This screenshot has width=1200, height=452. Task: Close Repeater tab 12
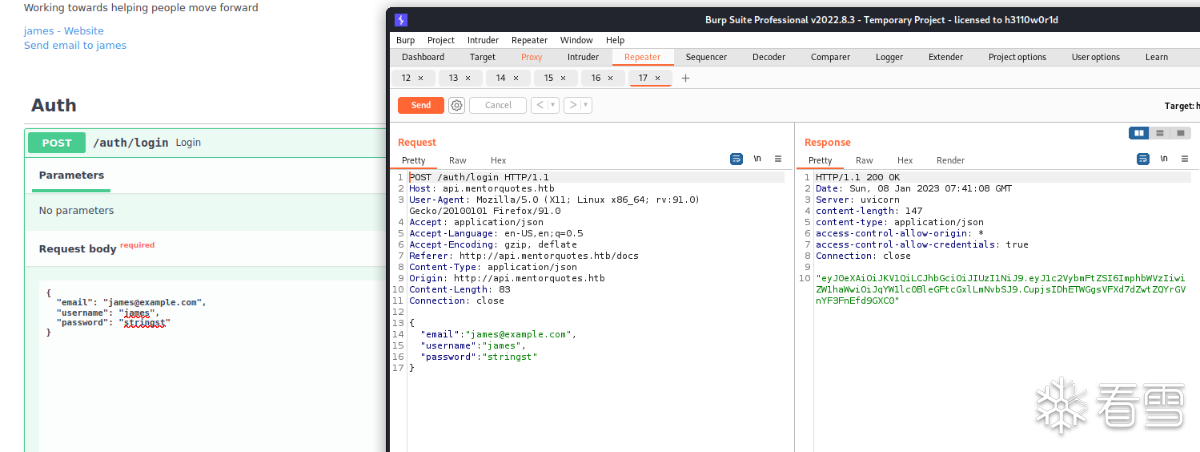coord(420,78)
